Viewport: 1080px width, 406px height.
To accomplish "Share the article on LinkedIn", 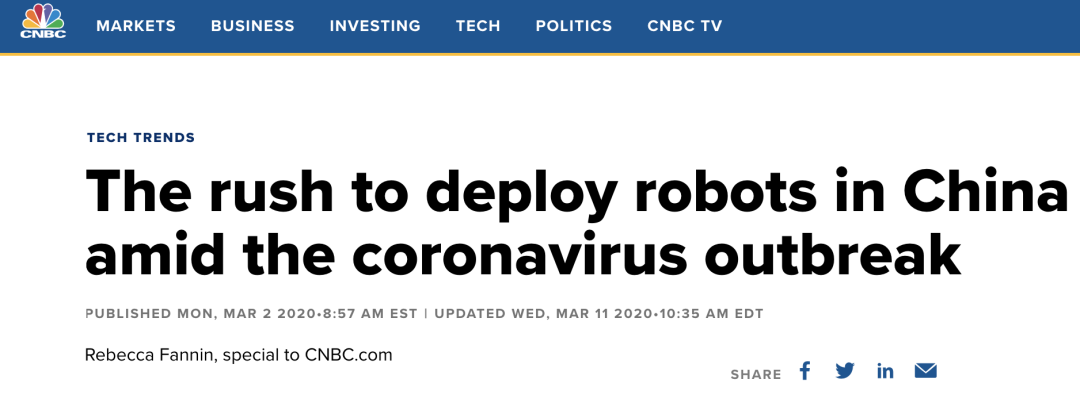I will pyautogui.click(x=885, y=371).
